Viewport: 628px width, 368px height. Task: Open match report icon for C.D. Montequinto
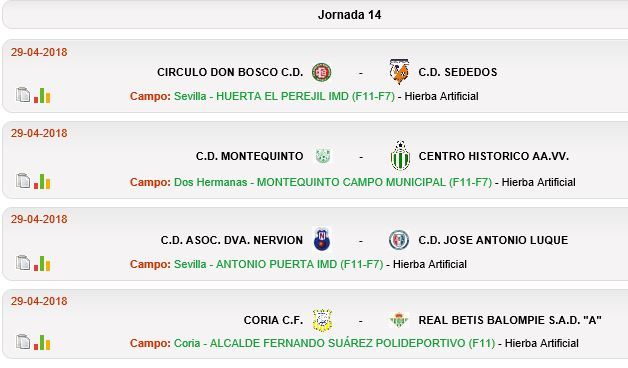click(23, 181)
